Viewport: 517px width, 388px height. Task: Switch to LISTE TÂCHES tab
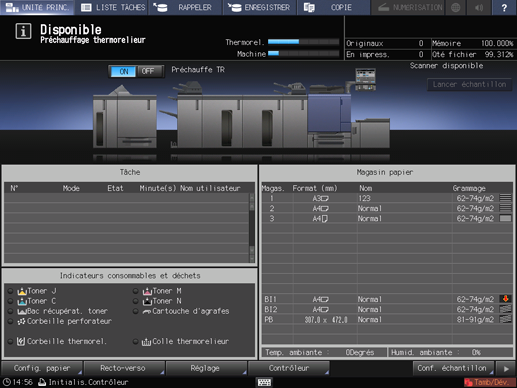click(113, 7)
